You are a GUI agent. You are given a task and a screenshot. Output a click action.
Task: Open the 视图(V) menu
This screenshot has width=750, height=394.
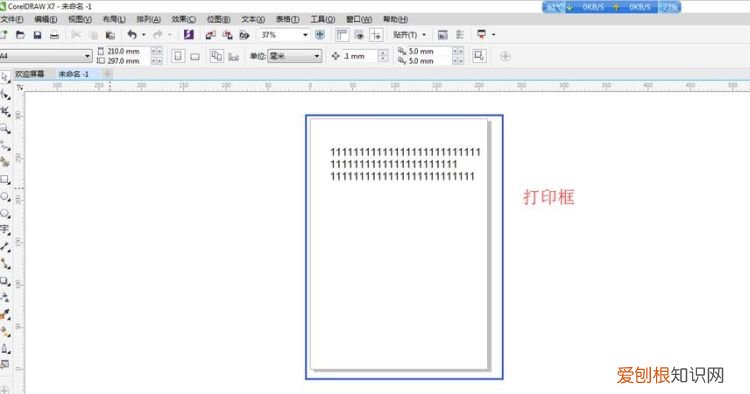tap(80, 19)
